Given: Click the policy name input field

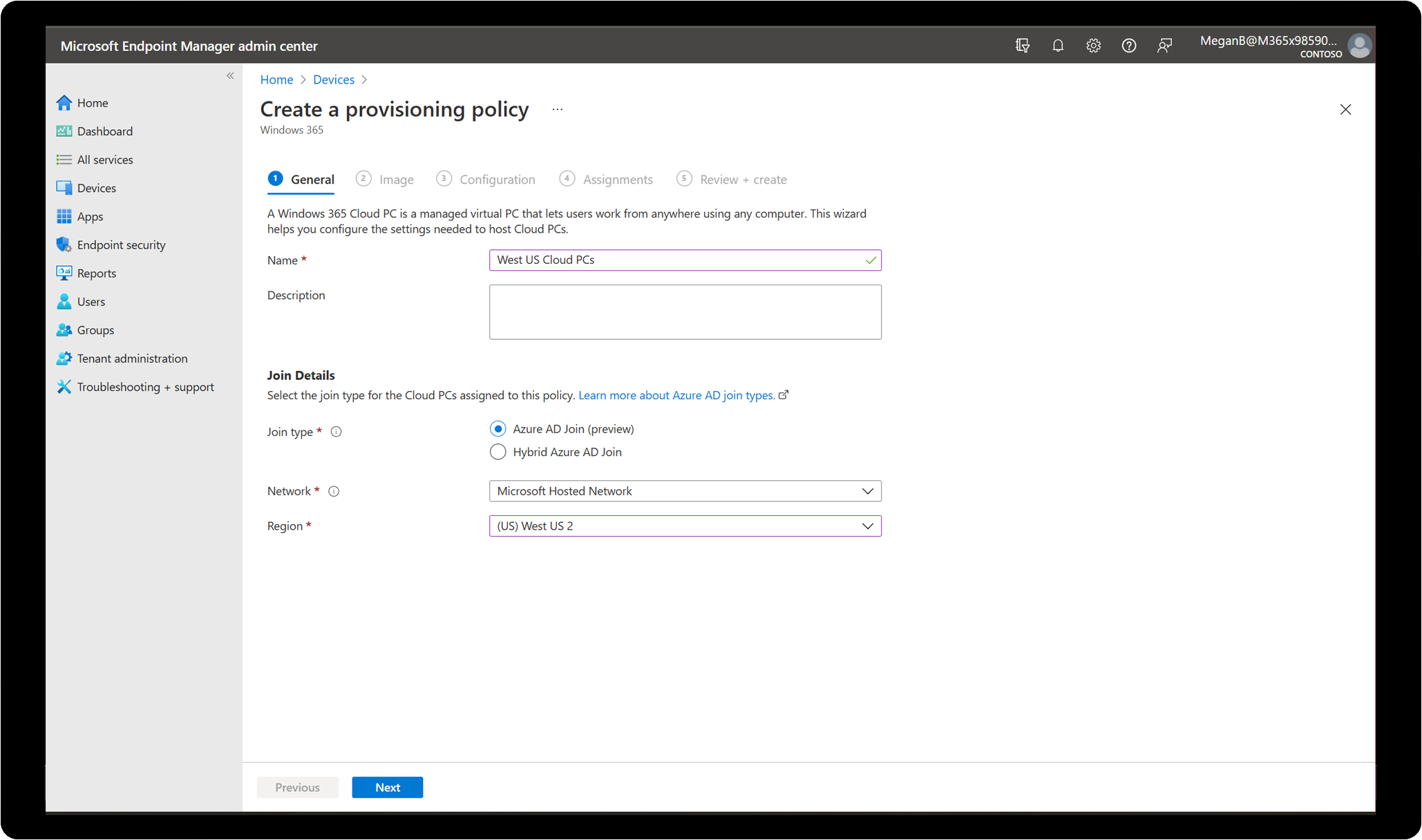Looking at the screenshot, I should [685, 260].
